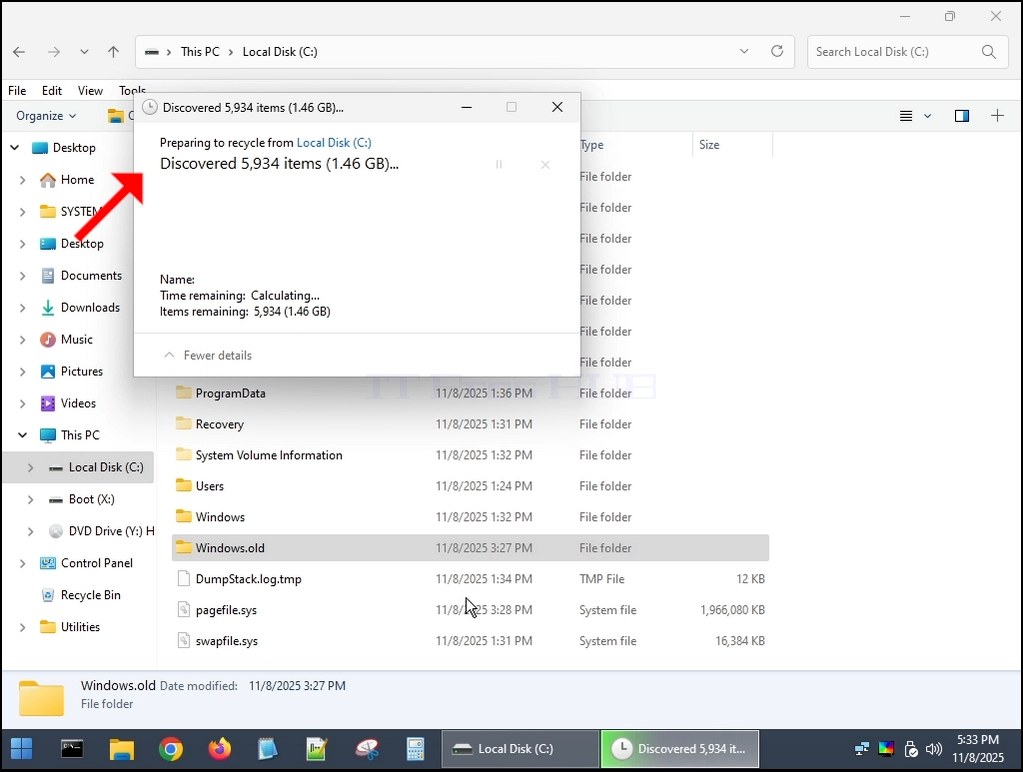The width and height of the screenshot is (1023, 772).
Task: Open the view options dropdown arrow
Action: tap(927, 116)
